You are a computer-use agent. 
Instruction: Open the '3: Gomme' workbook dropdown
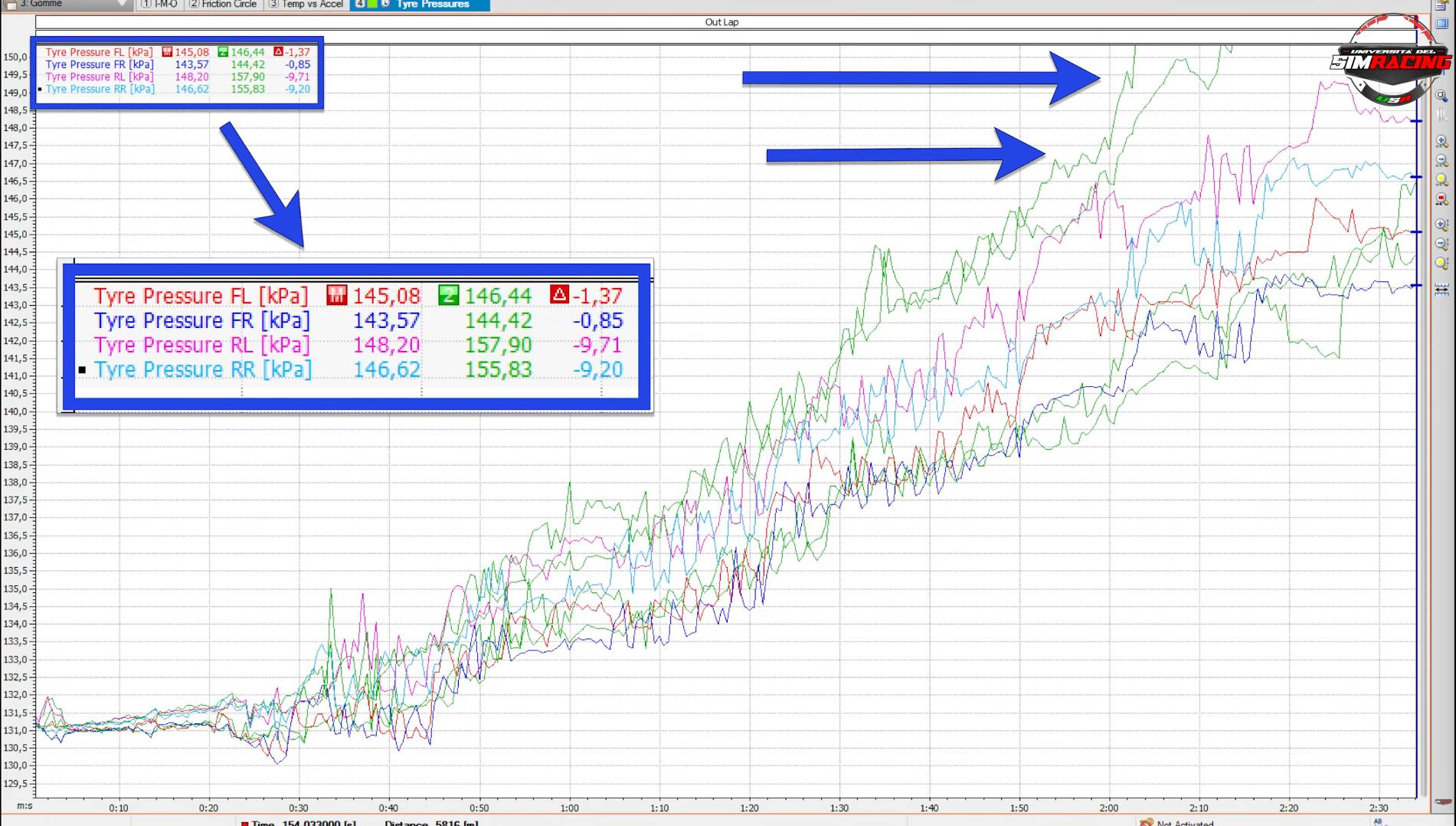pos(123,5)
